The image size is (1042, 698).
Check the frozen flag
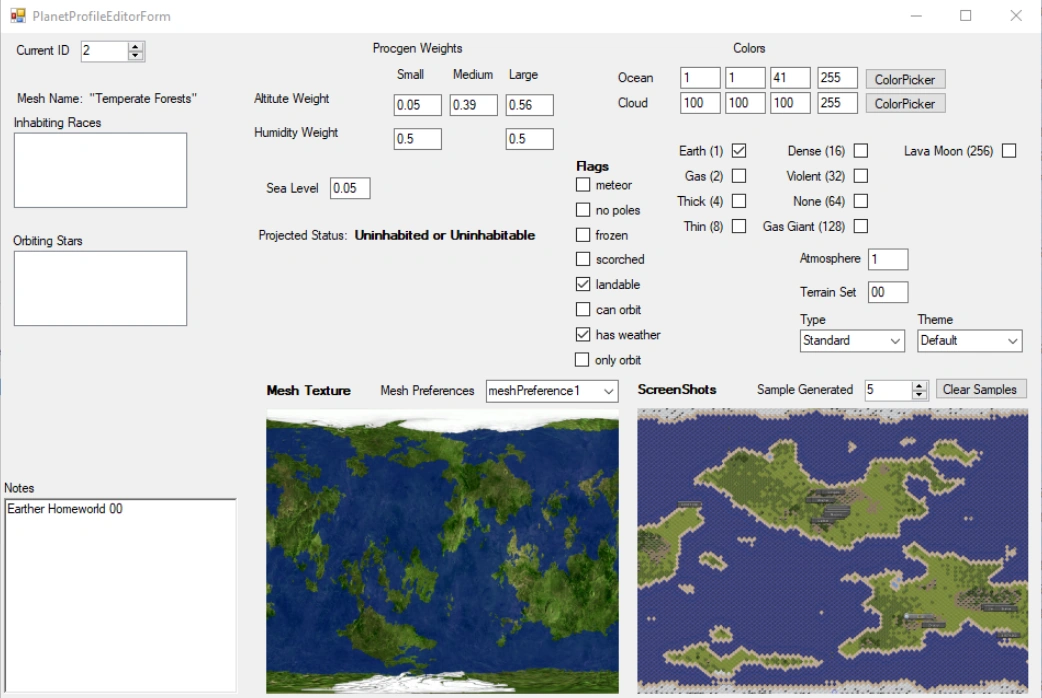click(x=583, y=235)
